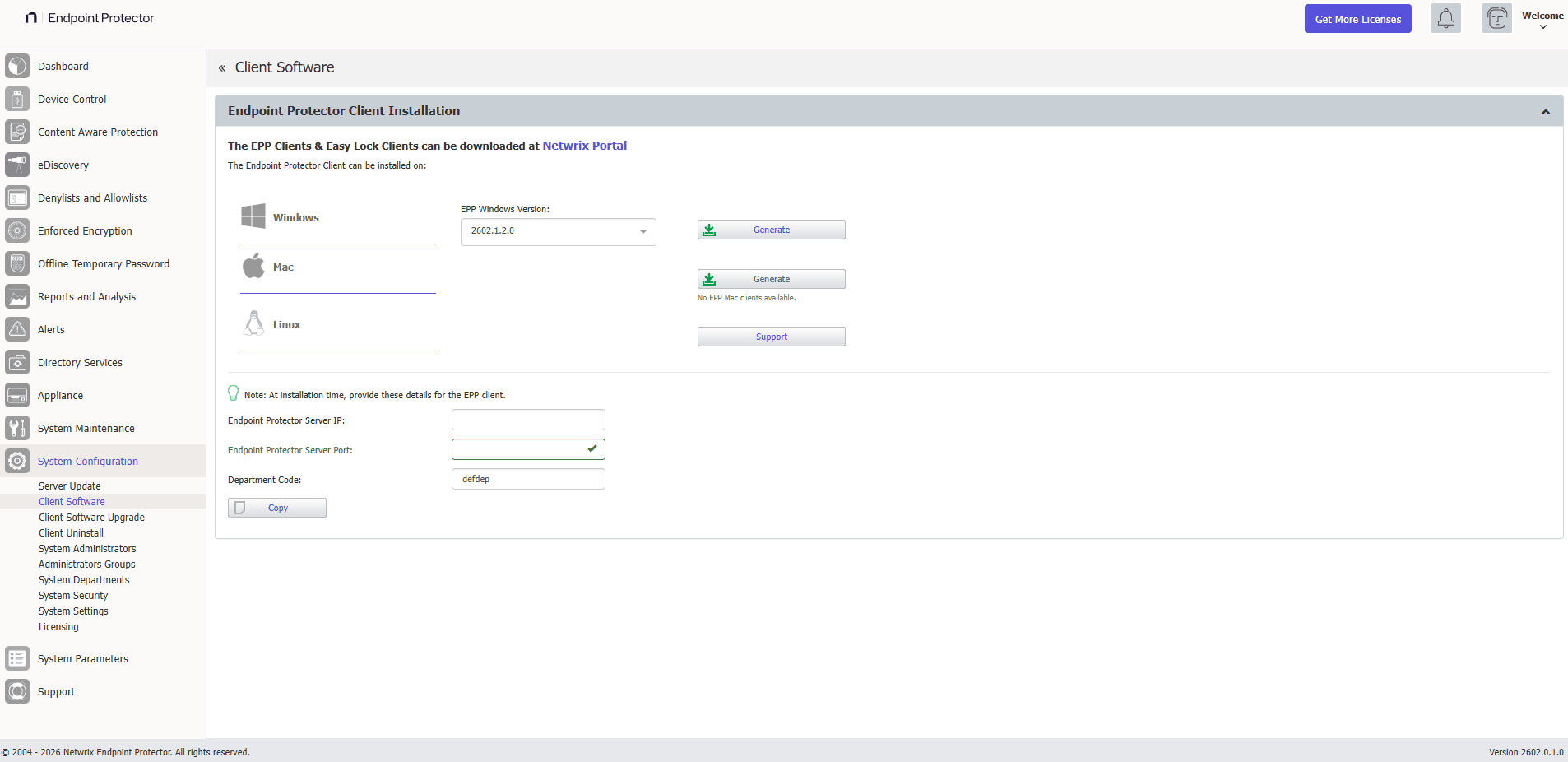This screenshot has height=762, width=1568.
Task: Click the Linux Support button
Action: [772, 337]
